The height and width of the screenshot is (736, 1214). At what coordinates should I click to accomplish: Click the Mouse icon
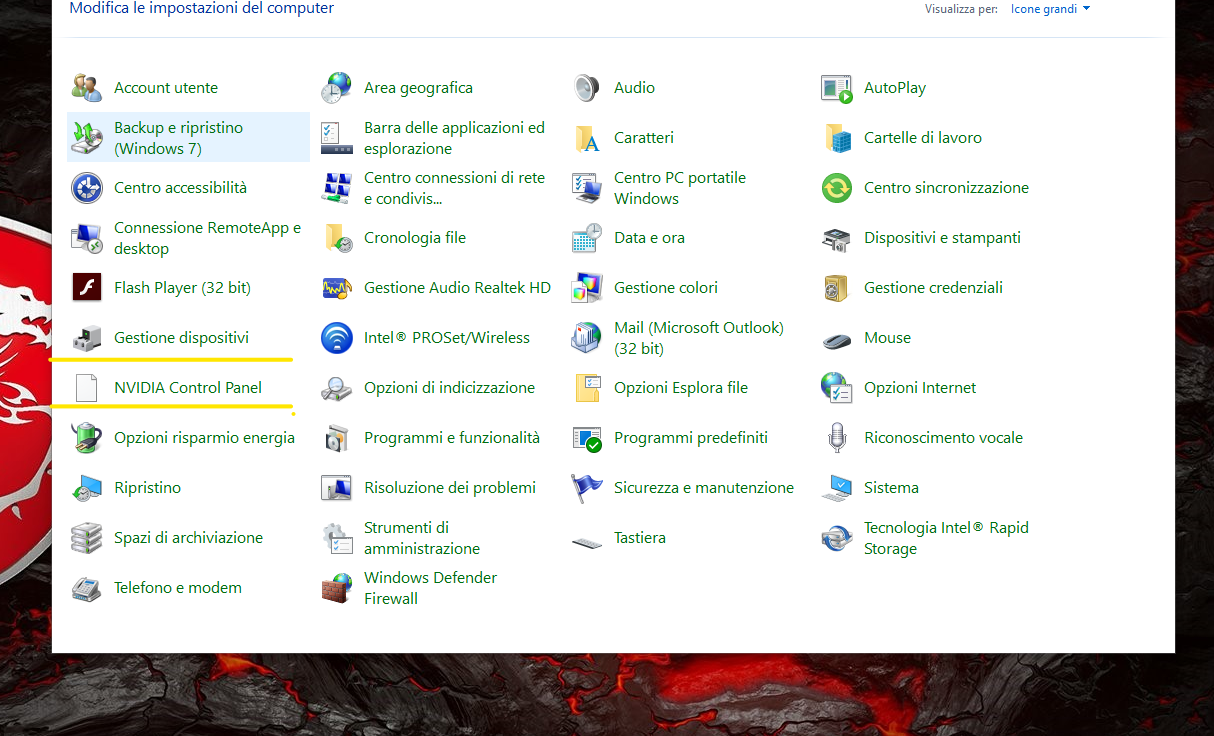point(837,340)
